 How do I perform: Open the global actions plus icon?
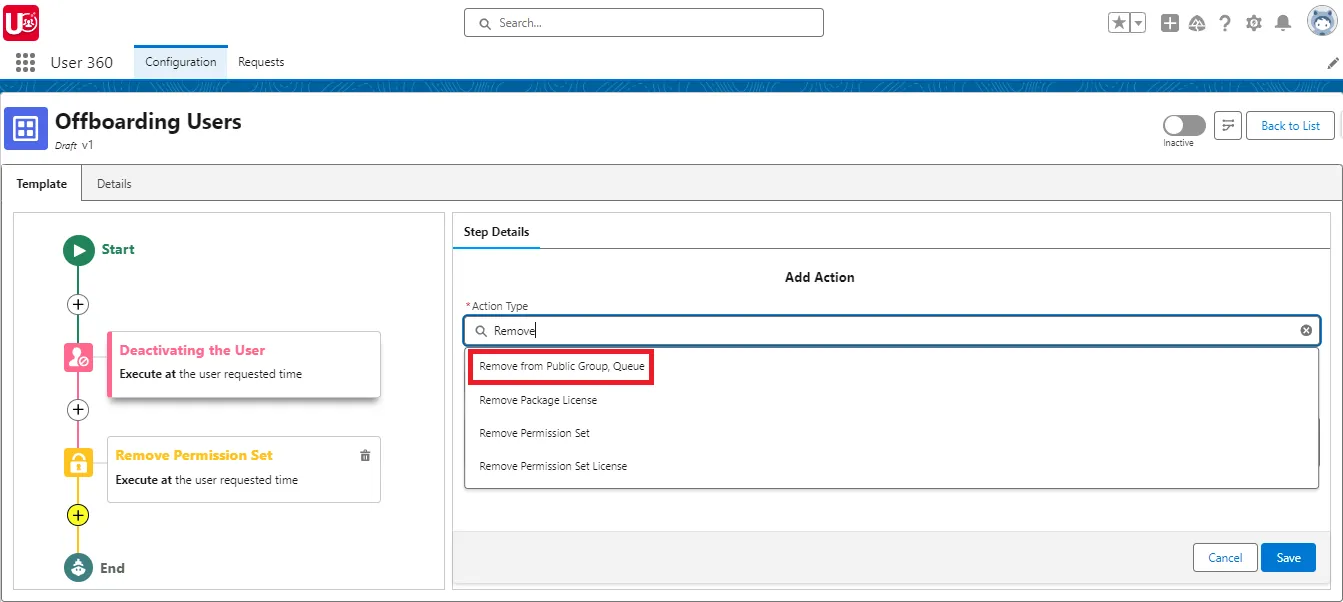pyautogui.click(x=1169, y=22)
